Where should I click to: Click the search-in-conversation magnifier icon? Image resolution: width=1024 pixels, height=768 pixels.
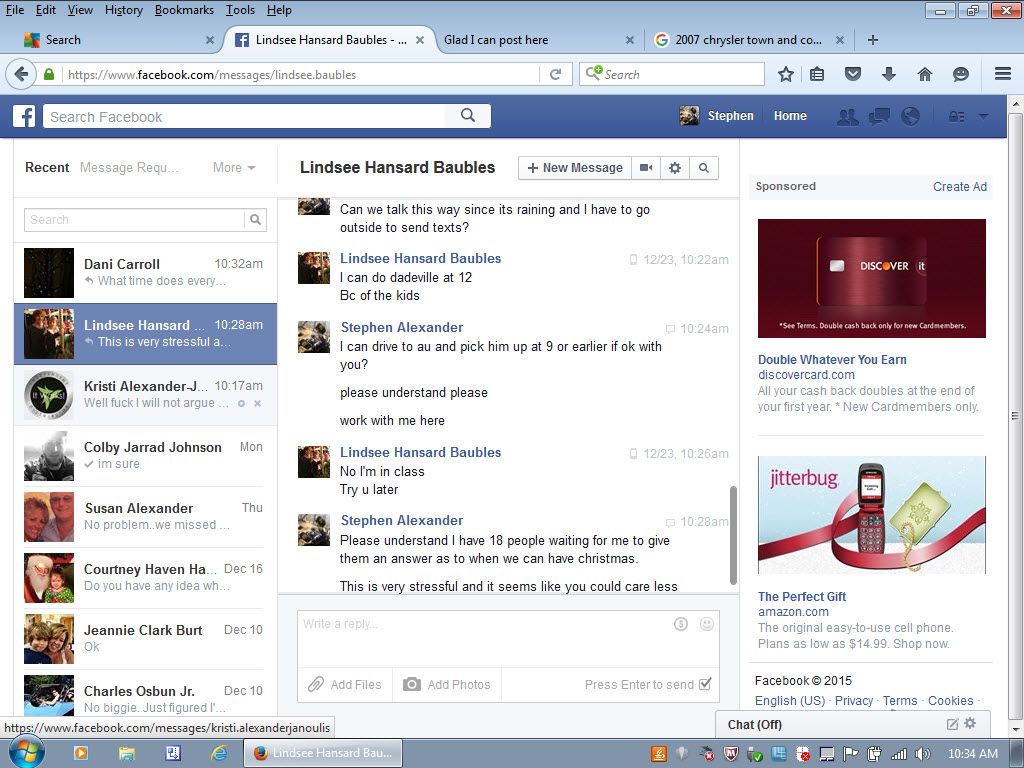(704, 168)
